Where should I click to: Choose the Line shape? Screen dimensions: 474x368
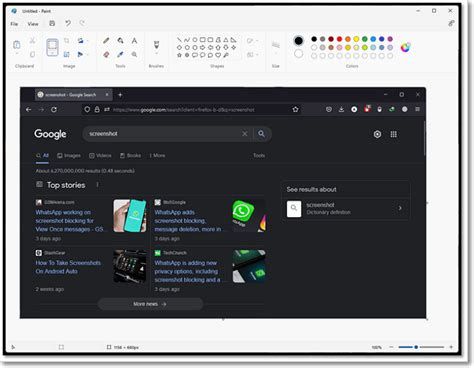point(179,40)
